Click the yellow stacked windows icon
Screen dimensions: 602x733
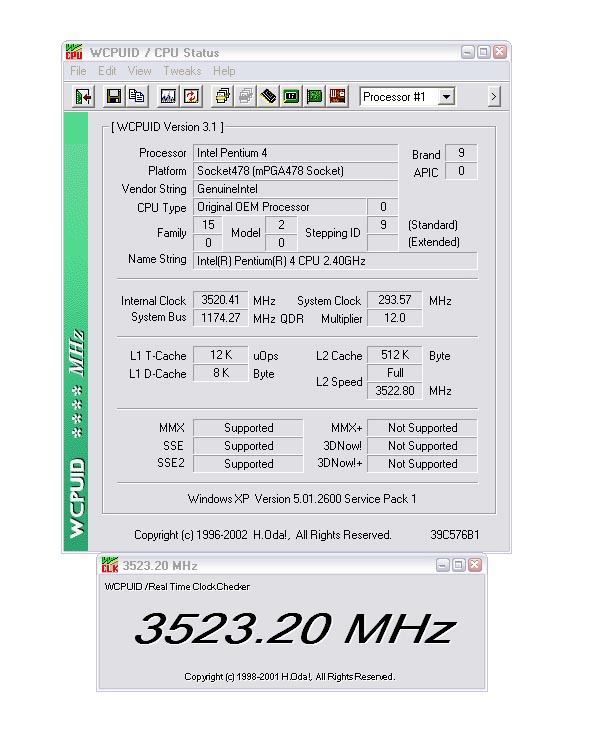tap(222, 97)
